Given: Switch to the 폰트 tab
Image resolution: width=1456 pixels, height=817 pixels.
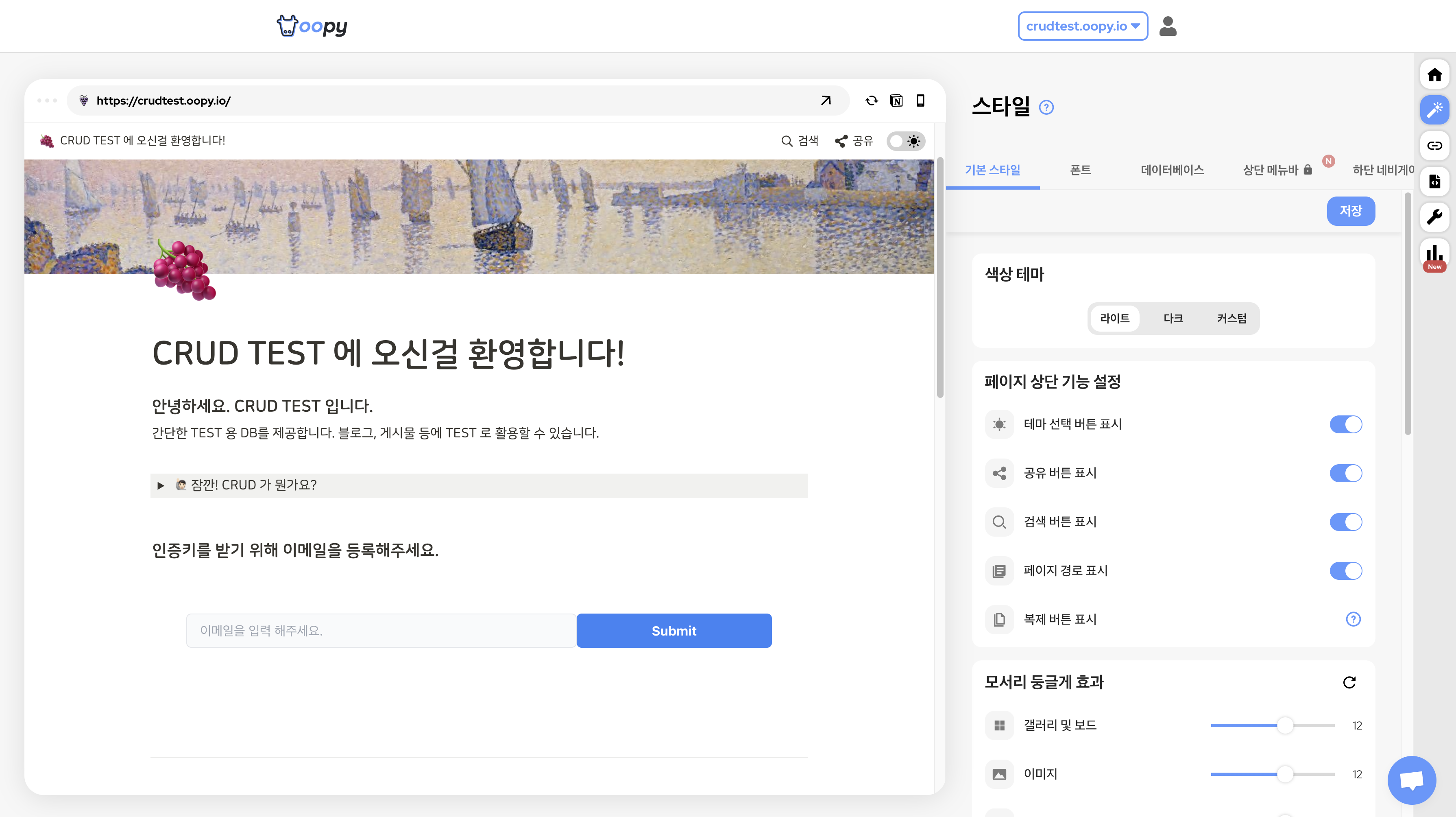Looking at the screenshot, I should point(1080,170).
